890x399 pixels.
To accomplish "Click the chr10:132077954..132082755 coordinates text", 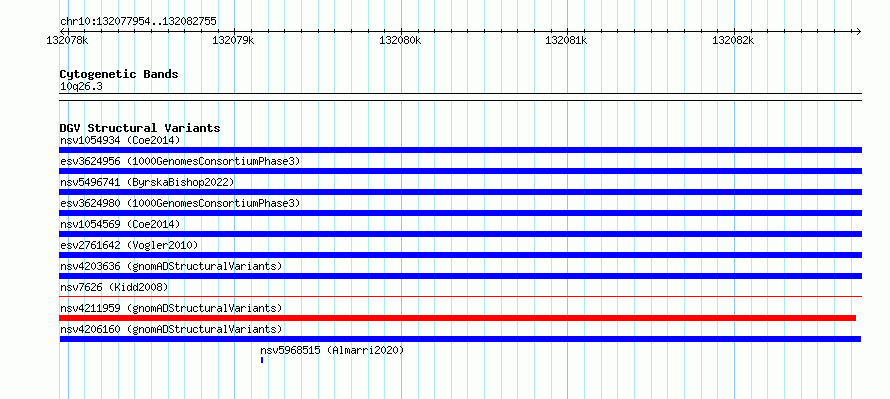I will pos(138,22).
